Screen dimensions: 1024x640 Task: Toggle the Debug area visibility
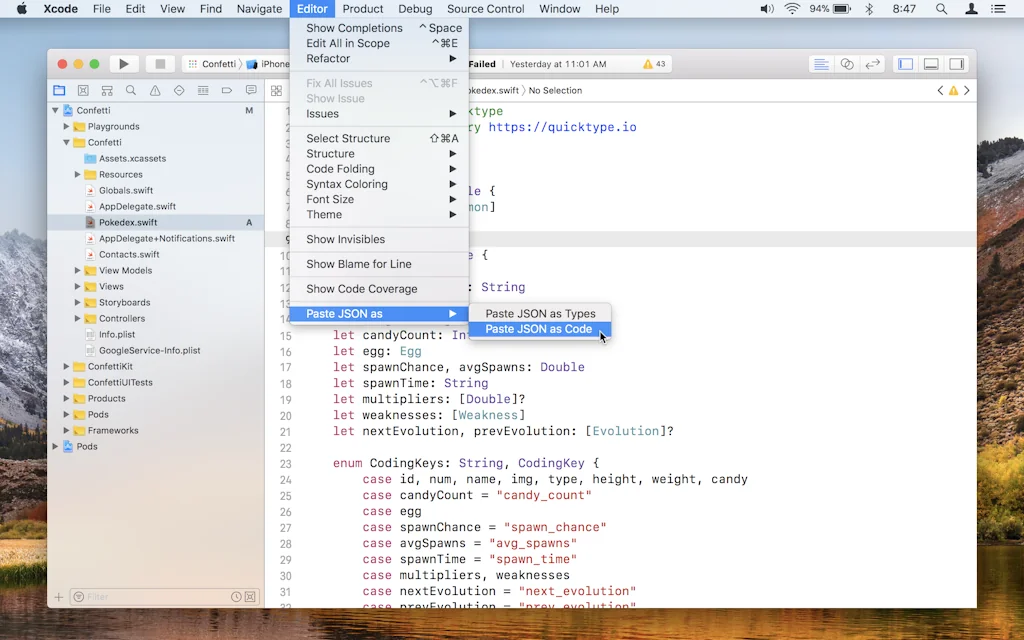point(930,63)
